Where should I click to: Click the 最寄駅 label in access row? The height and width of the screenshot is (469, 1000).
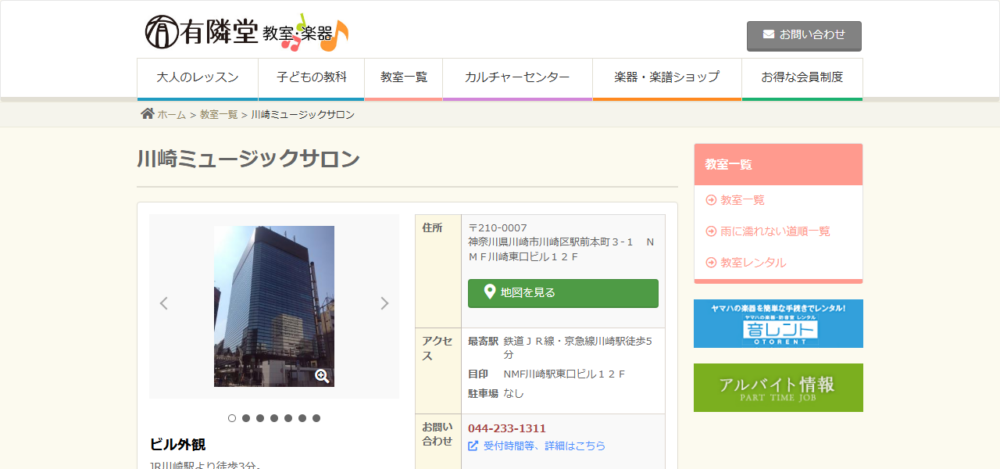[483, 341]
